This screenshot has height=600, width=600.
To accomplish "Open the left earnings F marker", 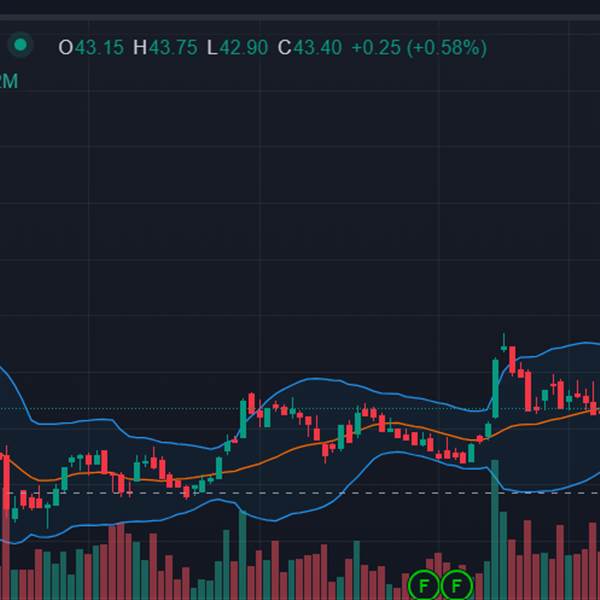I will (424, 585).
